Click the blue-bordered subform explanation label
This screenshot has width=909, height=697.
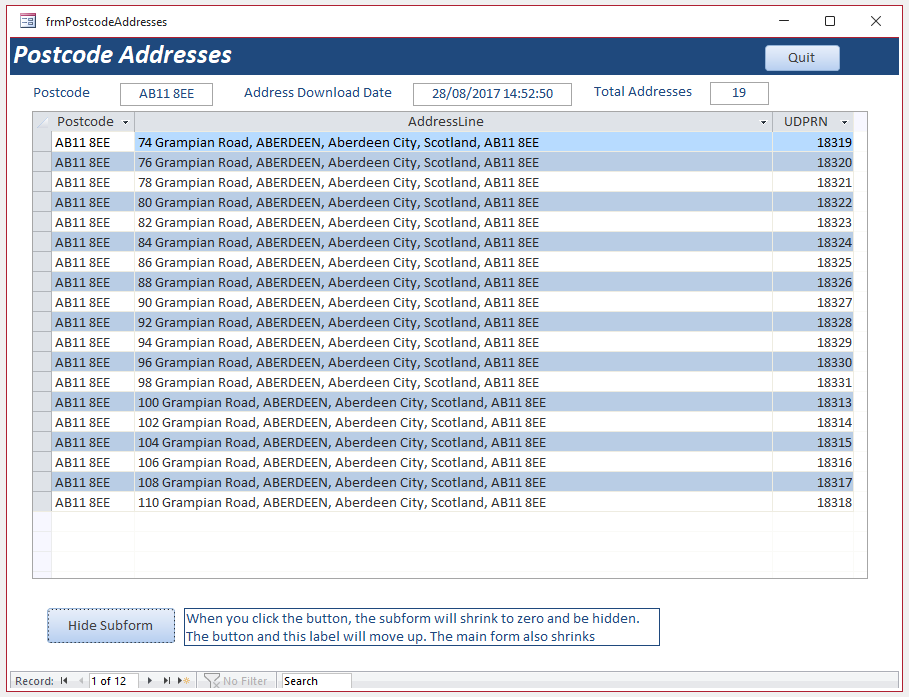422,627
